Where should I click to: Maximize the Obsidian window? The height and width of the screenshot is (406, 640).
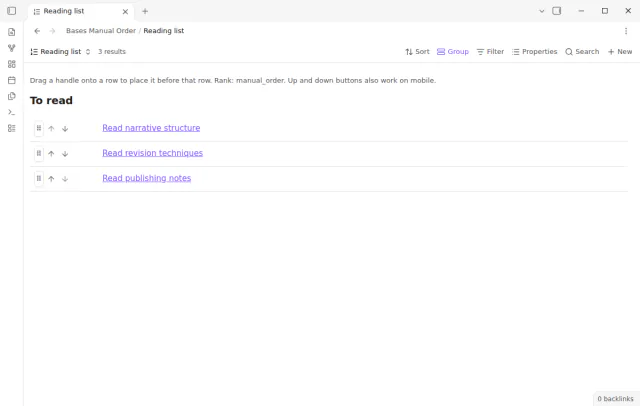[x=605, y=11]
